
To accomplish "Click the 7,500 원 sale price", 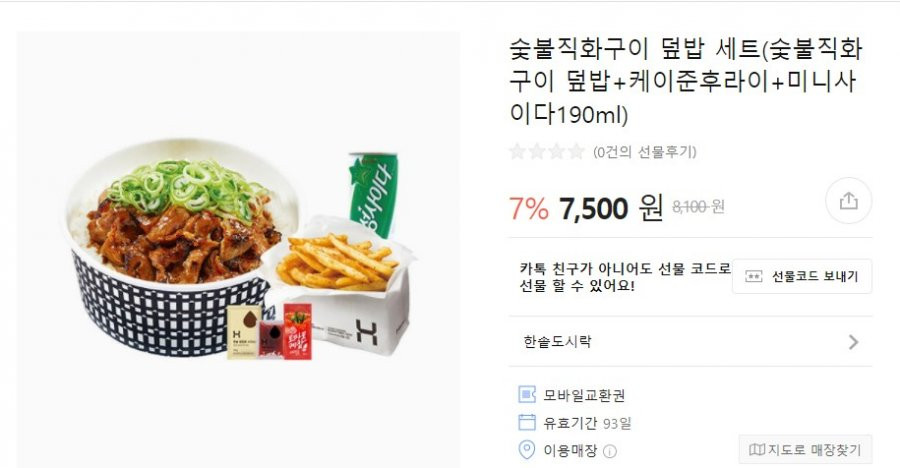I will (x=611, y=208).
